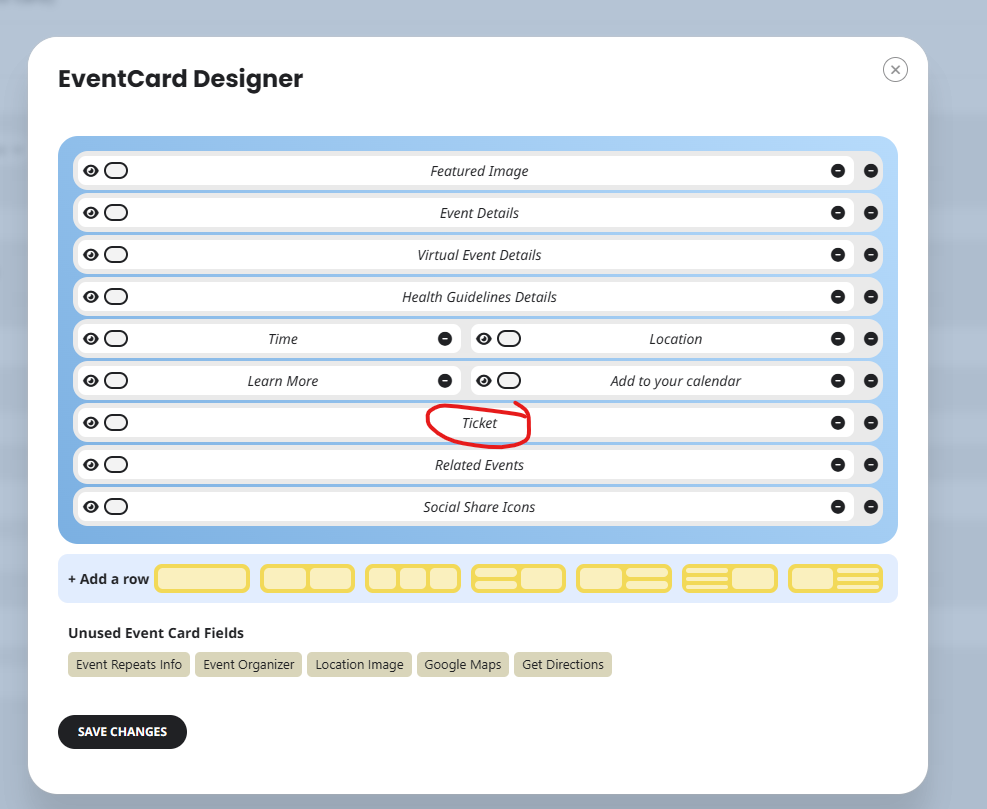Image resolution: width=987 pixels, height=809 pixels.
Task: Click the pill switch next to Time
Action: pos(116,339)
